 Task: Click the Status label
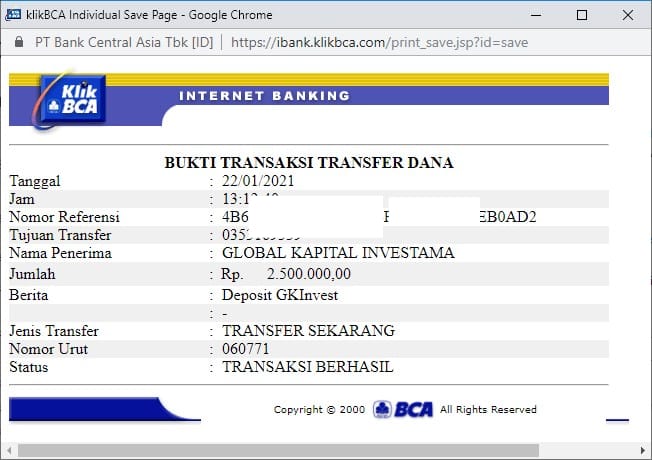click(x=28, y=367)
